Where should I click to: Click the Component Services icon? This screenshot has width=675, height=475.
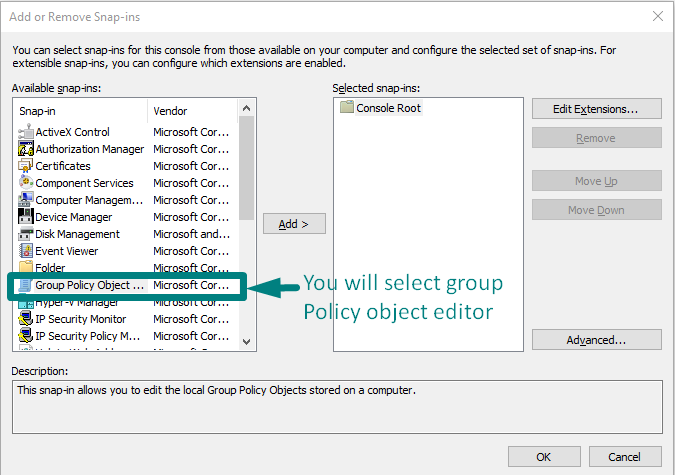(x=26, y=183)
